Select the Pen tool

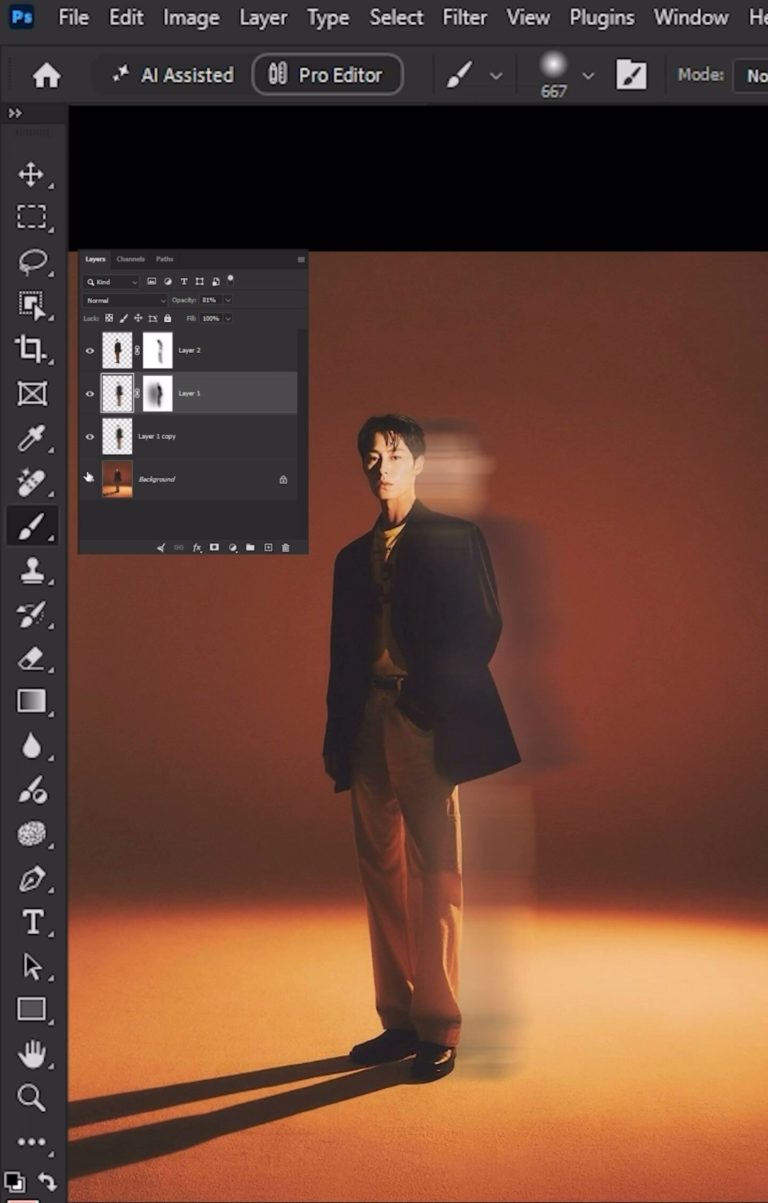[x=31, y=879]
